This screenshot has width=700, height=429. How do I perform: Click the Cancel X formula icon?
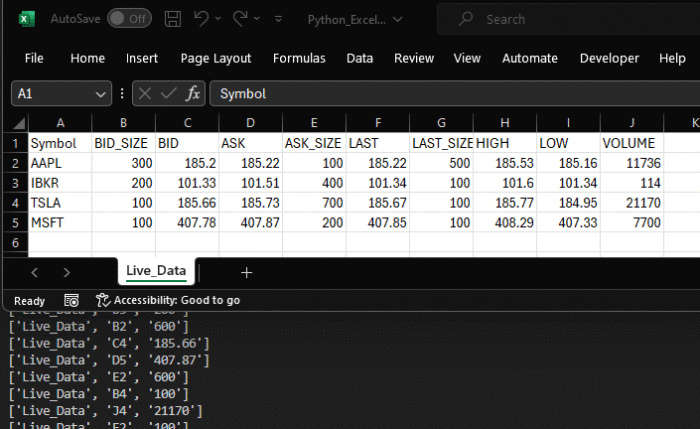coord(145,94)
